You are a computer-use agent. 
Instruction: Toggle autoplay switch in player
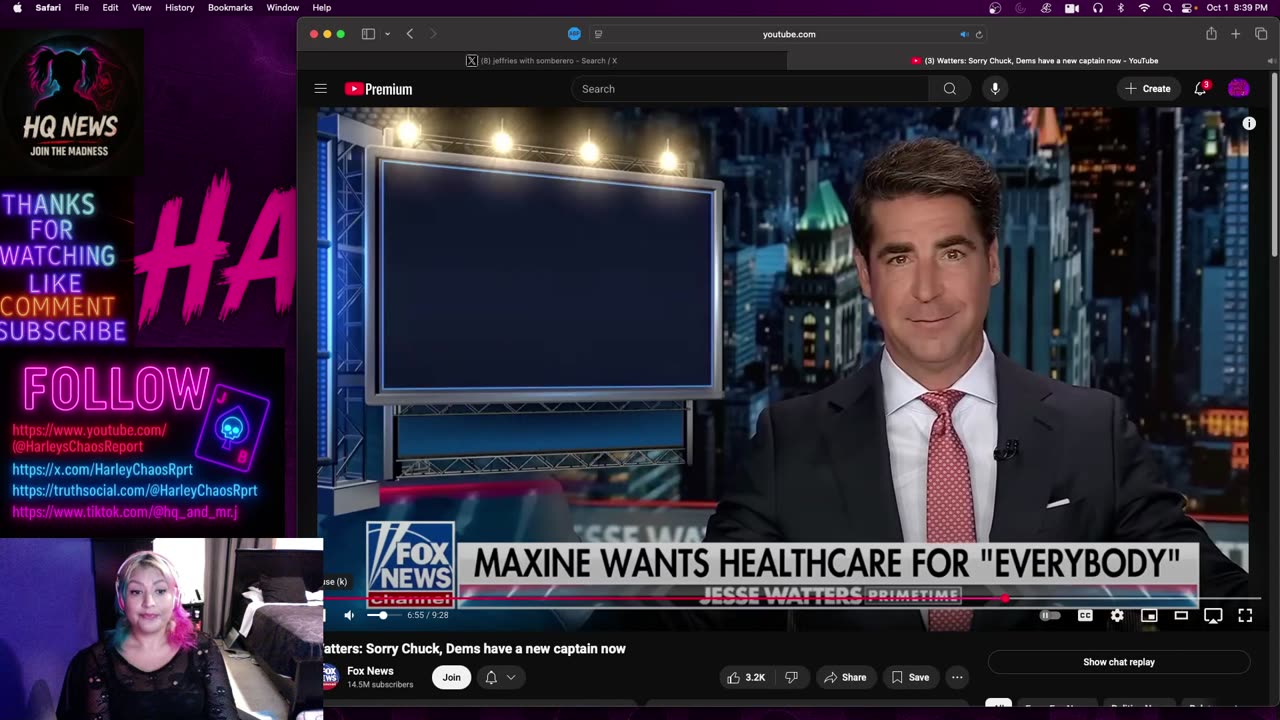[1050, 615]
